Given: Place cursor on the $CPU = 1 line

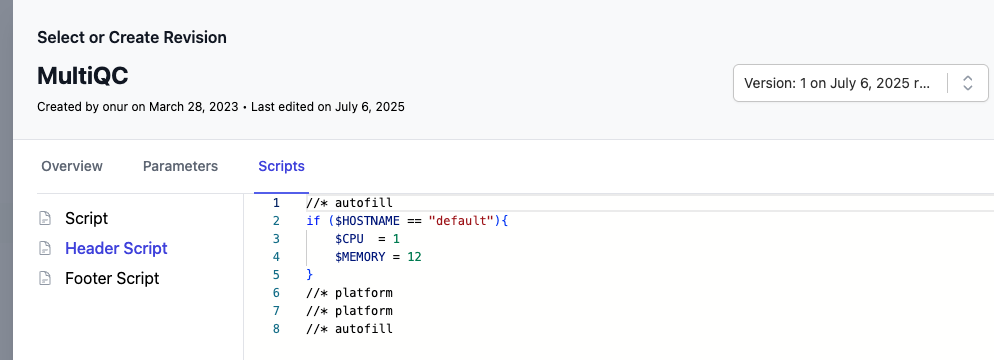Looking at the screenshot, I should (x=368, y=239).
